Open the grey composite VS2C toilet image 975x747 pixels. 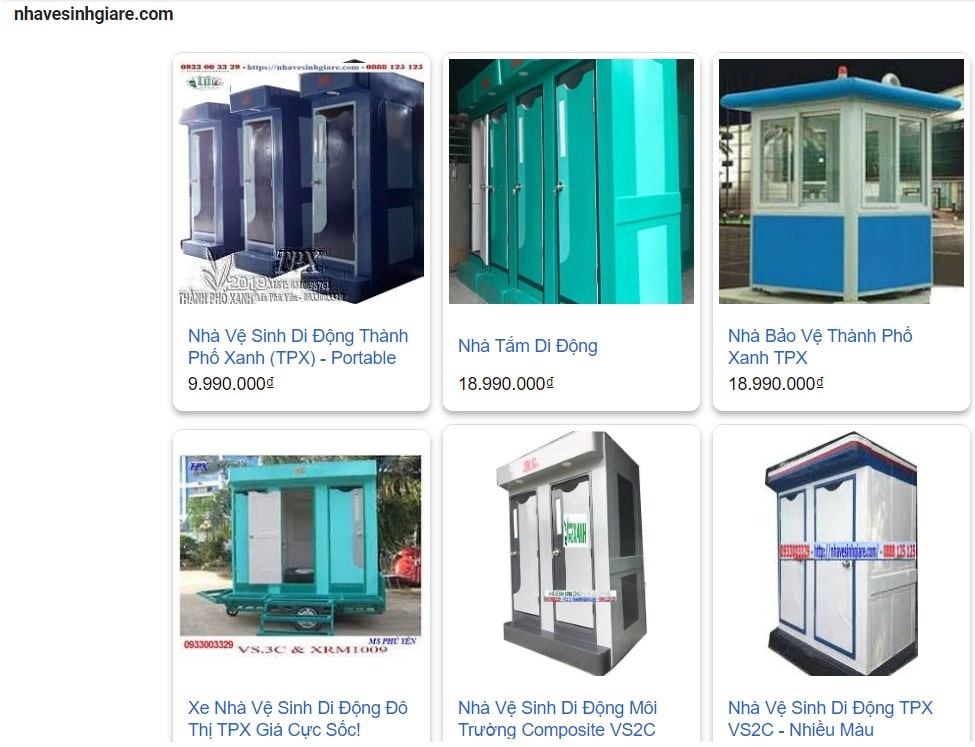click(x=571, y=553)
